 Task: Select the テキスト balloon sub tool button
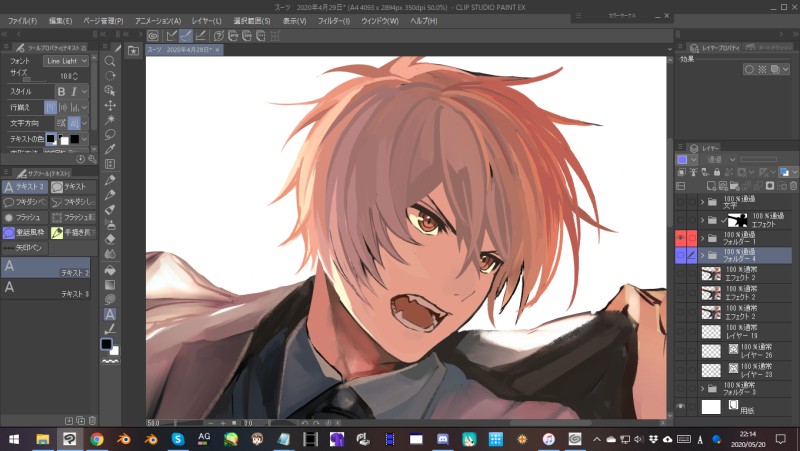tap(73, 187)
